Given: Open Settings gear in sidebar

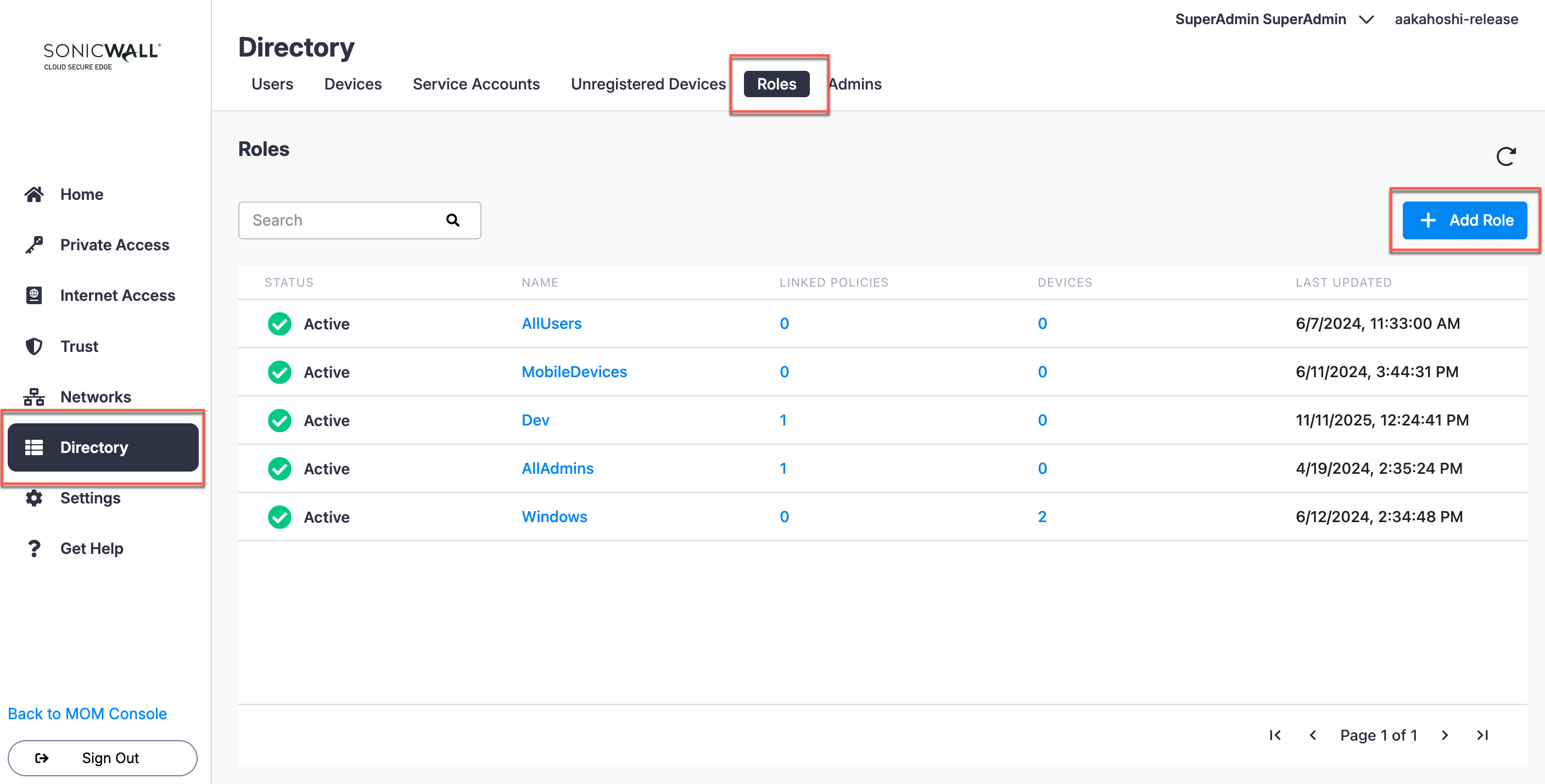Looking at the screenshot, I should click(90, 498).
